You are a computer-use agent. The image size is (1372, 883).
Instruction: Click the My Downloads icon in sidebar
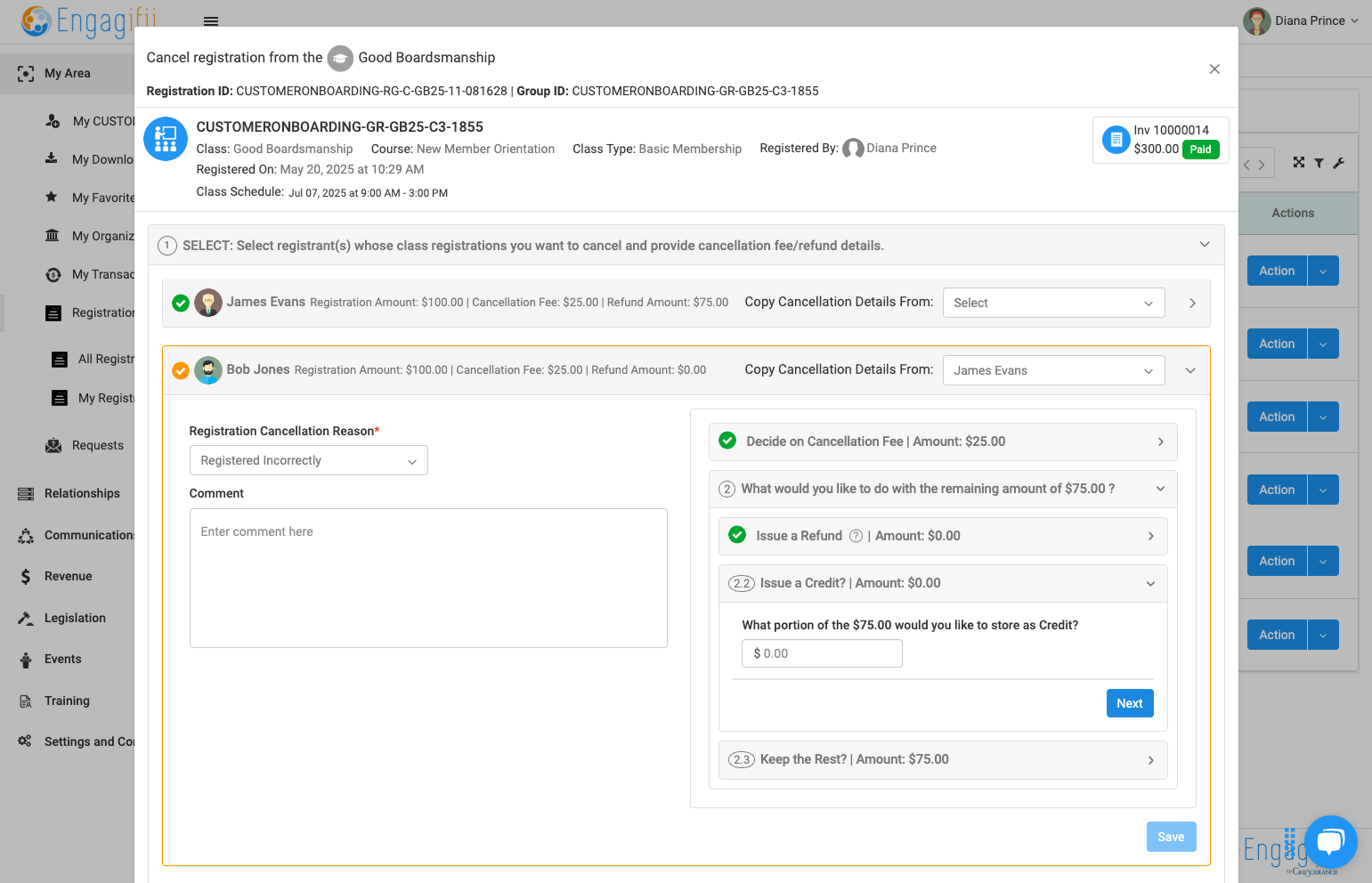(x=52, y=158)
